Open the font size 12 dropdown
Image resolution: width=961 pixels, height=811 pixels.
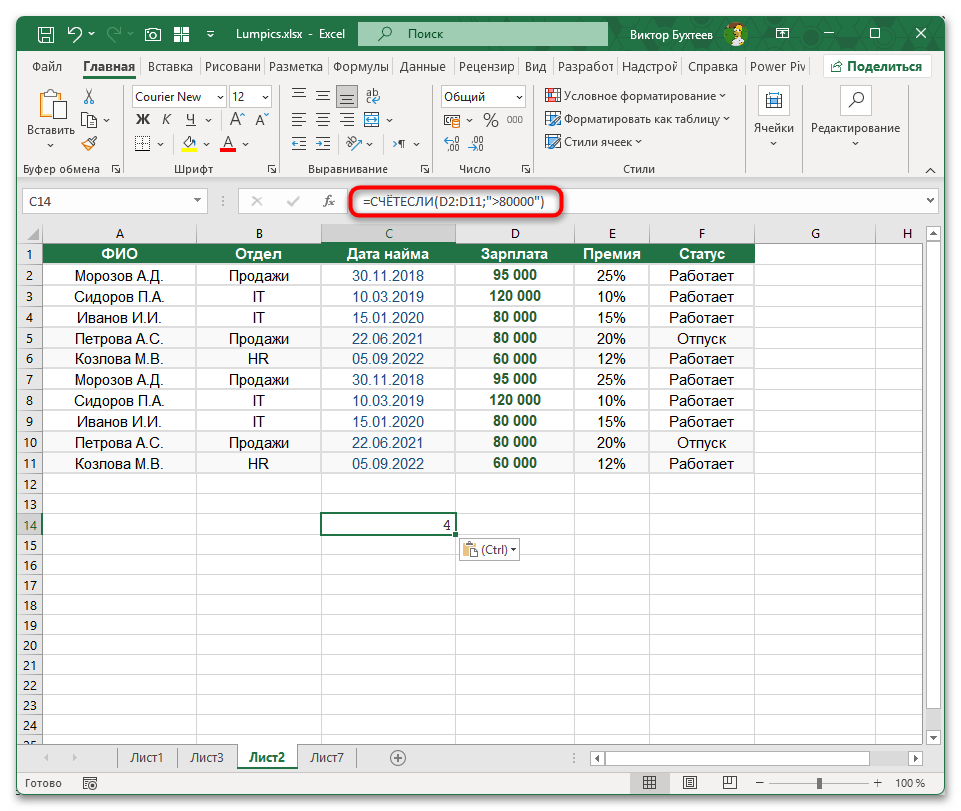[x=265, y=97]
